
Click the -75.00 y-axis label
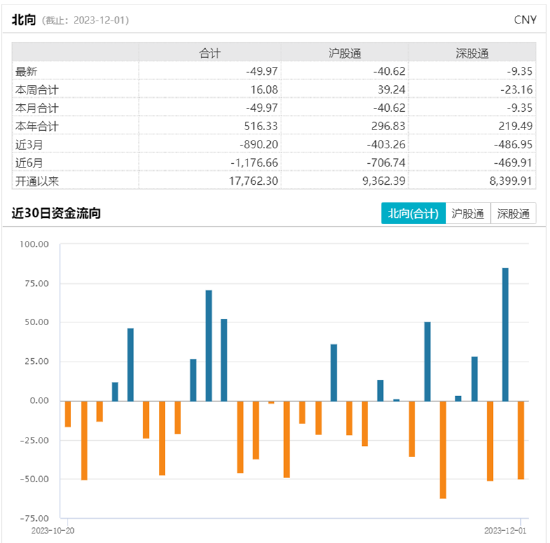pyautogui.click(x=34, y=518)
